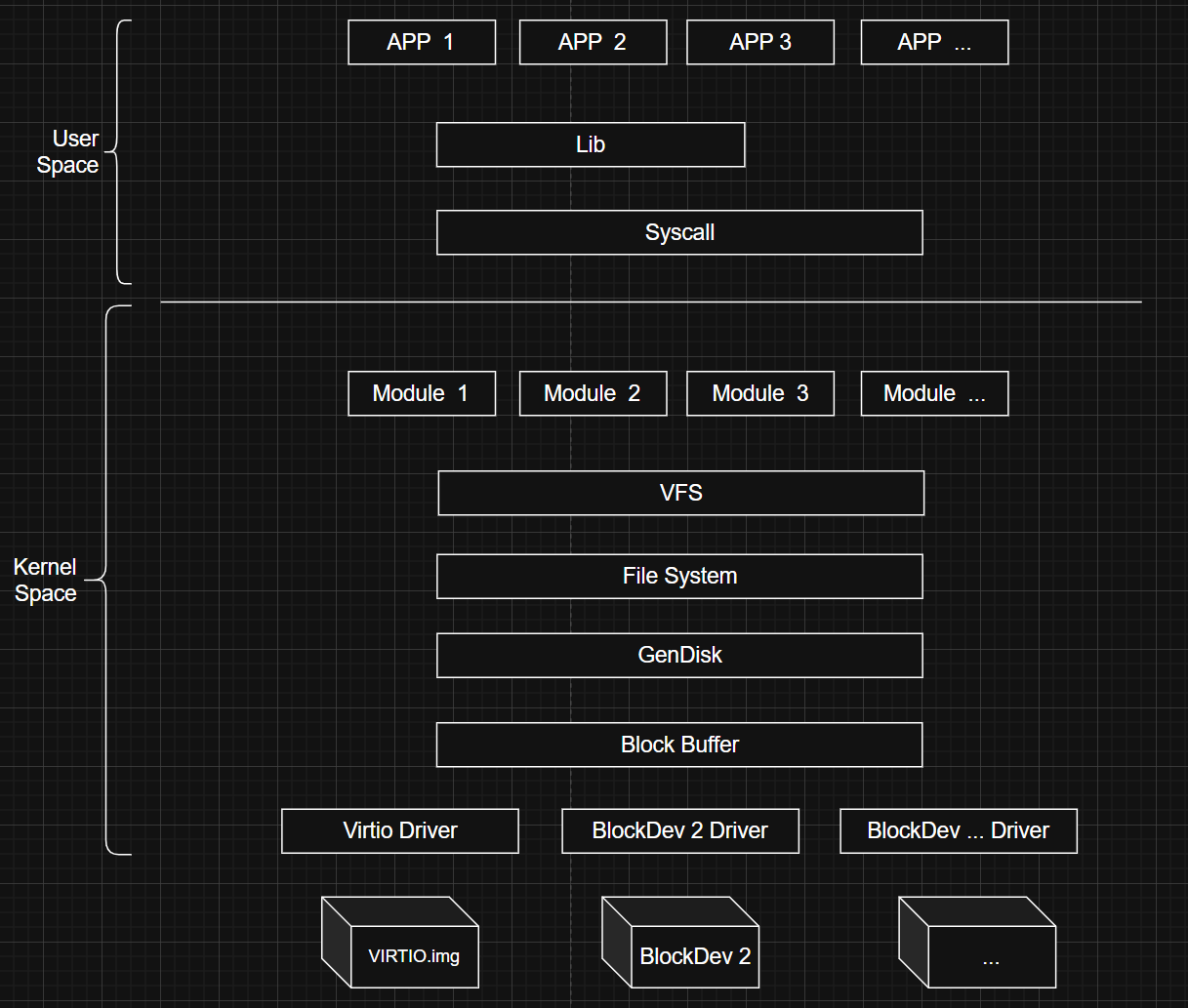The width and height of the screenshot is (1188, 1008).
Task: Click the BlockDev 2 Driver box
Action: (x=680, y=831)
